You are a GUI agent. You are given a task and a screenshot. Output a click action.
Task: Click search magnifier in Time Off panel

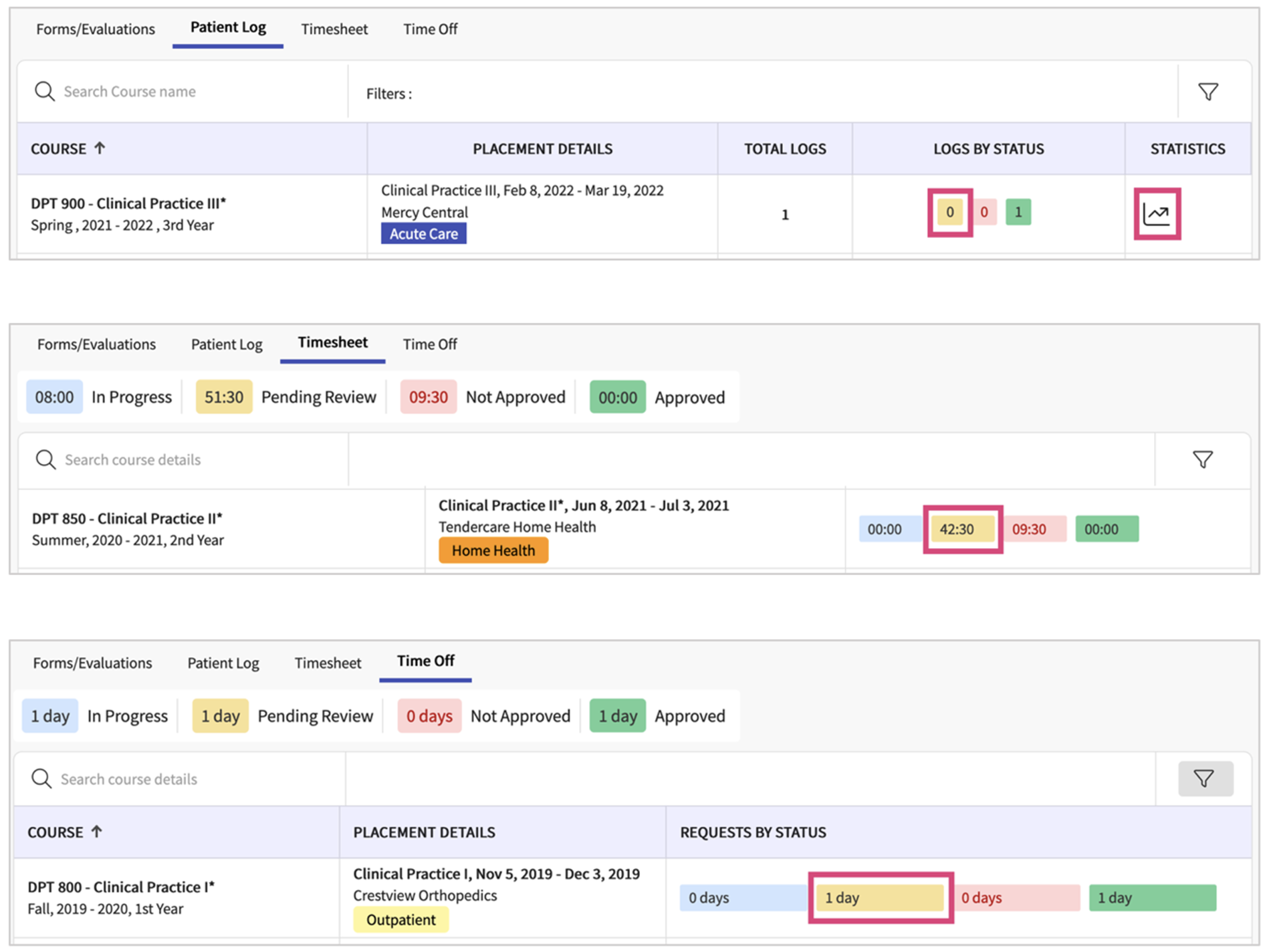point(41,778)
